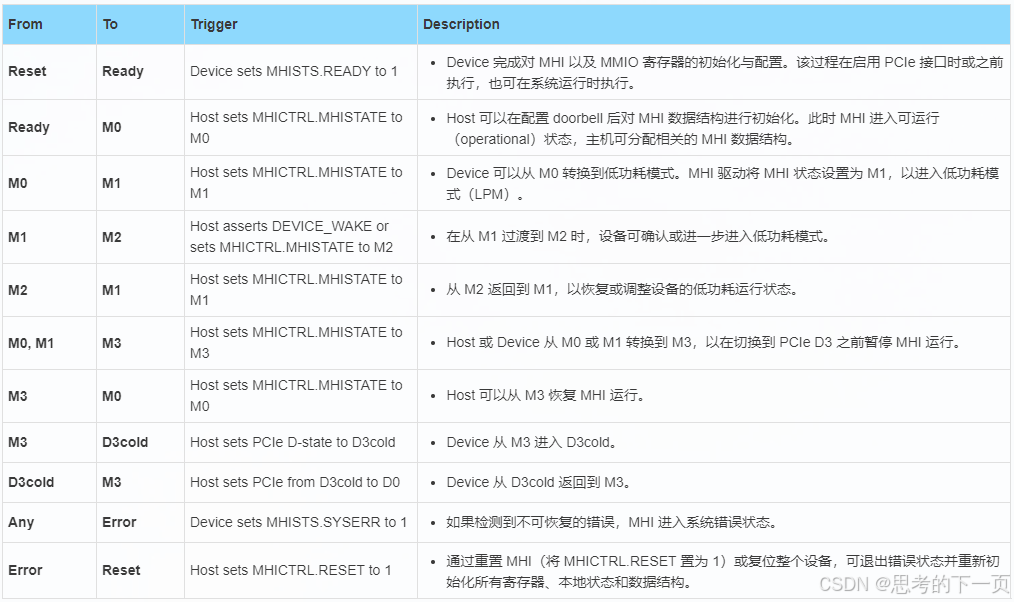The width and height of the screenshot is (1014, 602).
Task: Click trigger 'Device sets MHISTS.SYSERR to 1'
Action: tap(298, 522)
